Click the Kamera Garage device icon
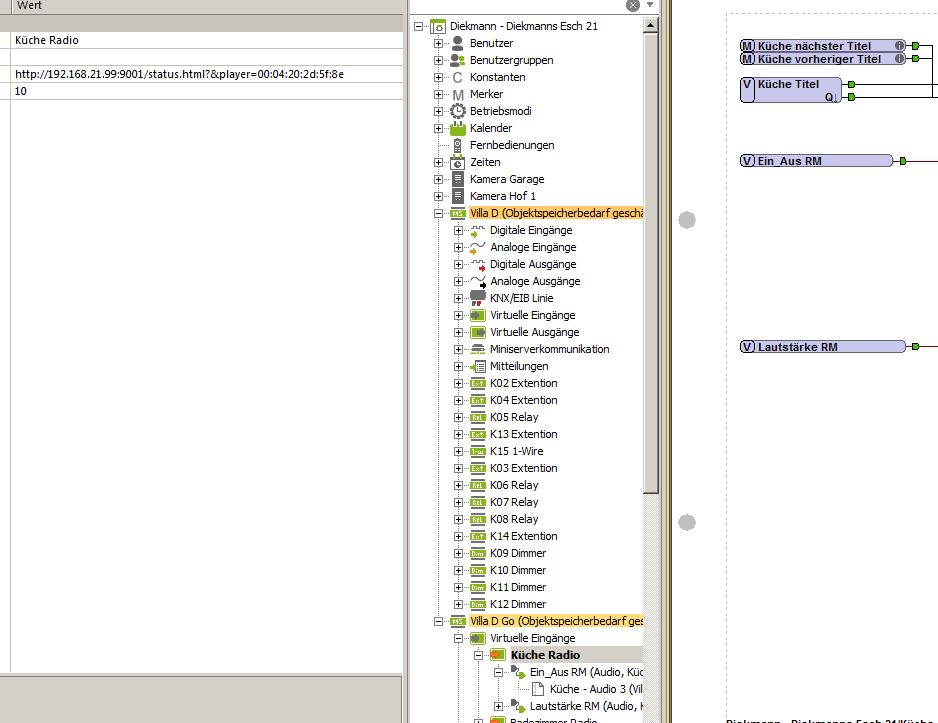Image resolution: width=938 pixels, height=723 pixels. pos(458,179)
